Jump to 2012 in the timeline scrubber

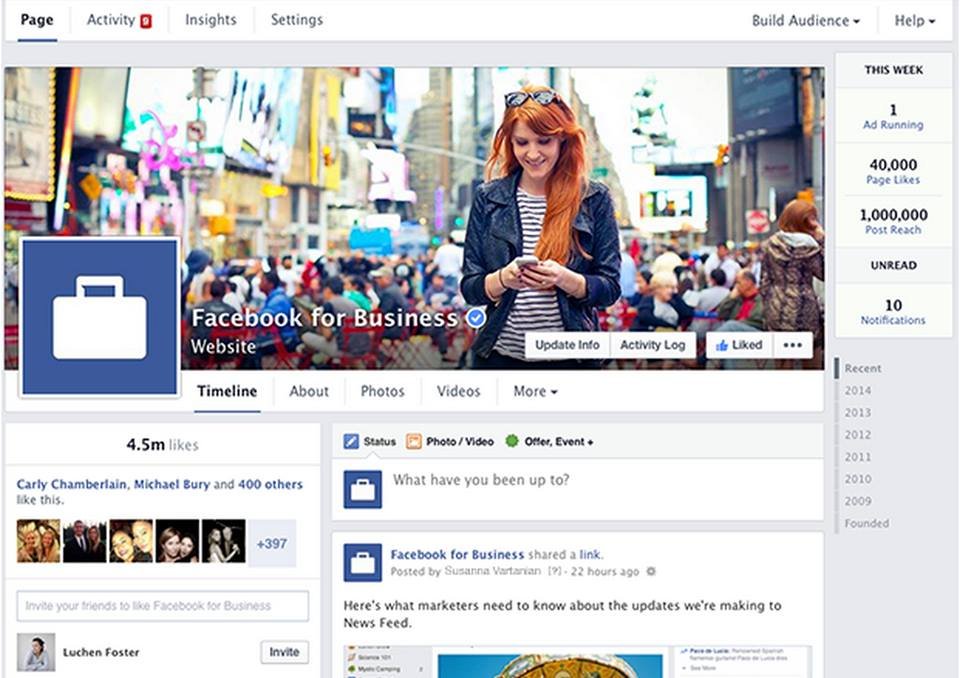click(858, 435)
